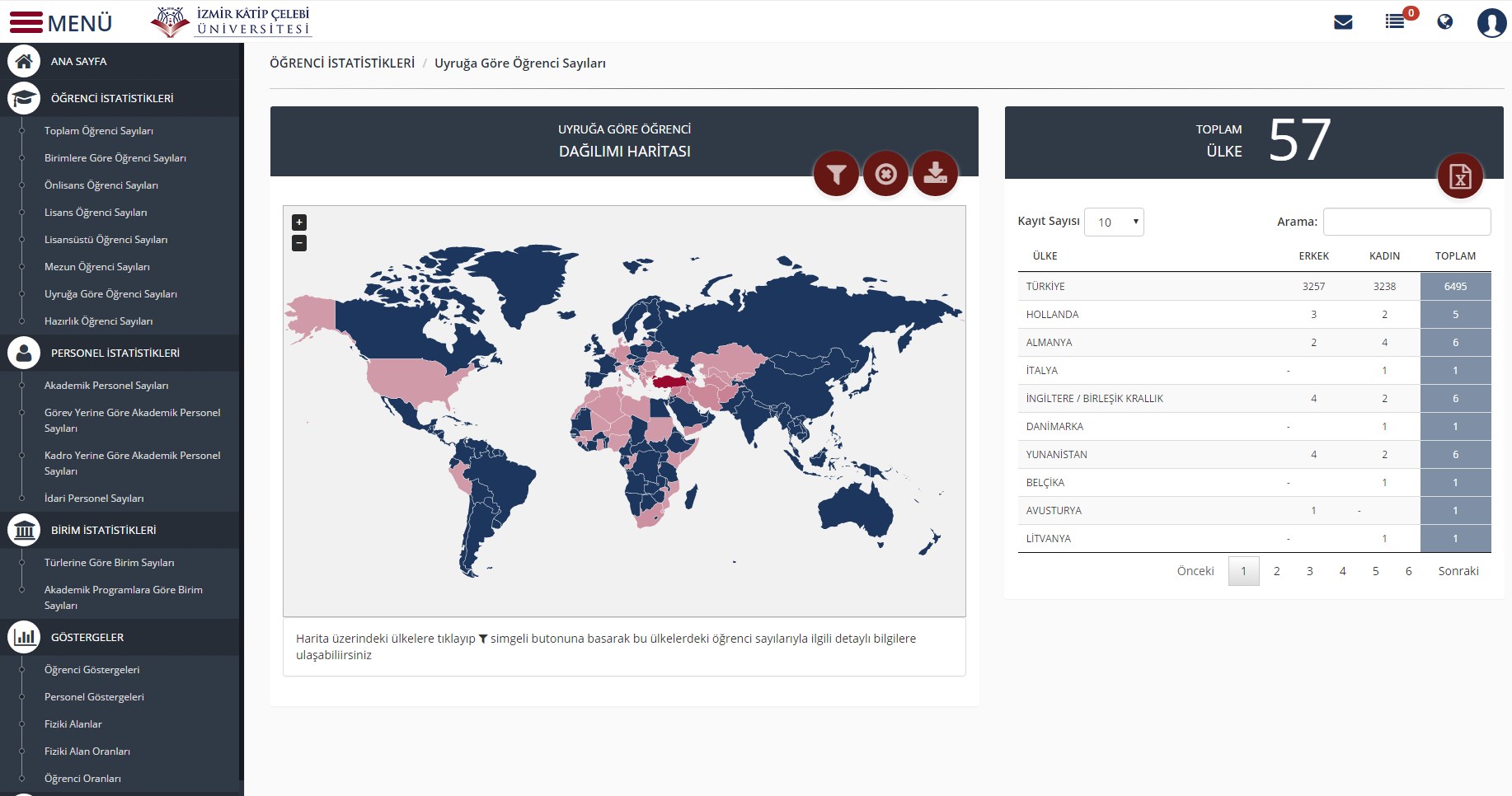Export the table with the Excel icon
Image resolution: width=1512 pixels, height=796 pixels.
[1460, 176]
